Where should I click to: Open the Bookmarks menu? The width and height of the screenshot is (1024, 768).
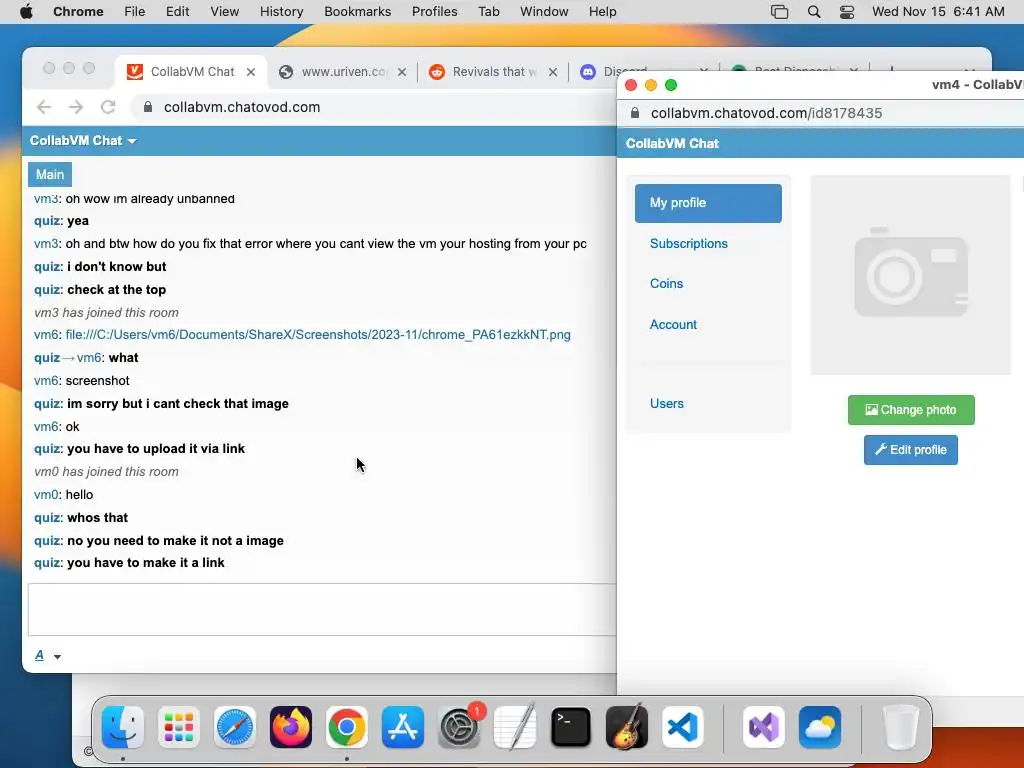pos(357,11)
